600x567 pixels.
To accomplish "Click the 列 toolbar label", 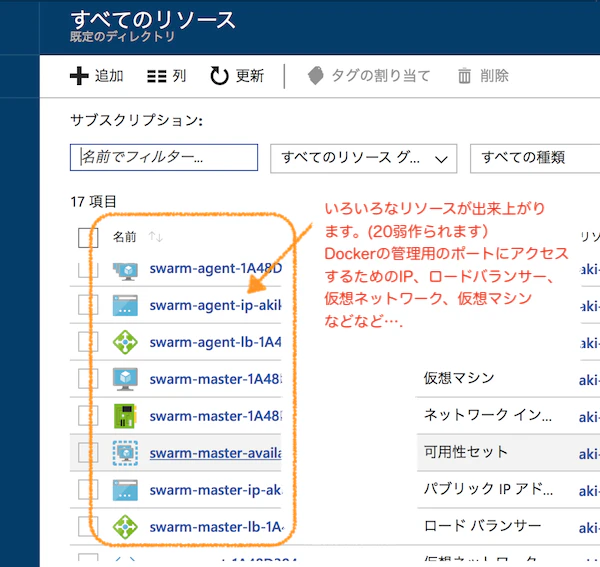I will coord(179,76).
